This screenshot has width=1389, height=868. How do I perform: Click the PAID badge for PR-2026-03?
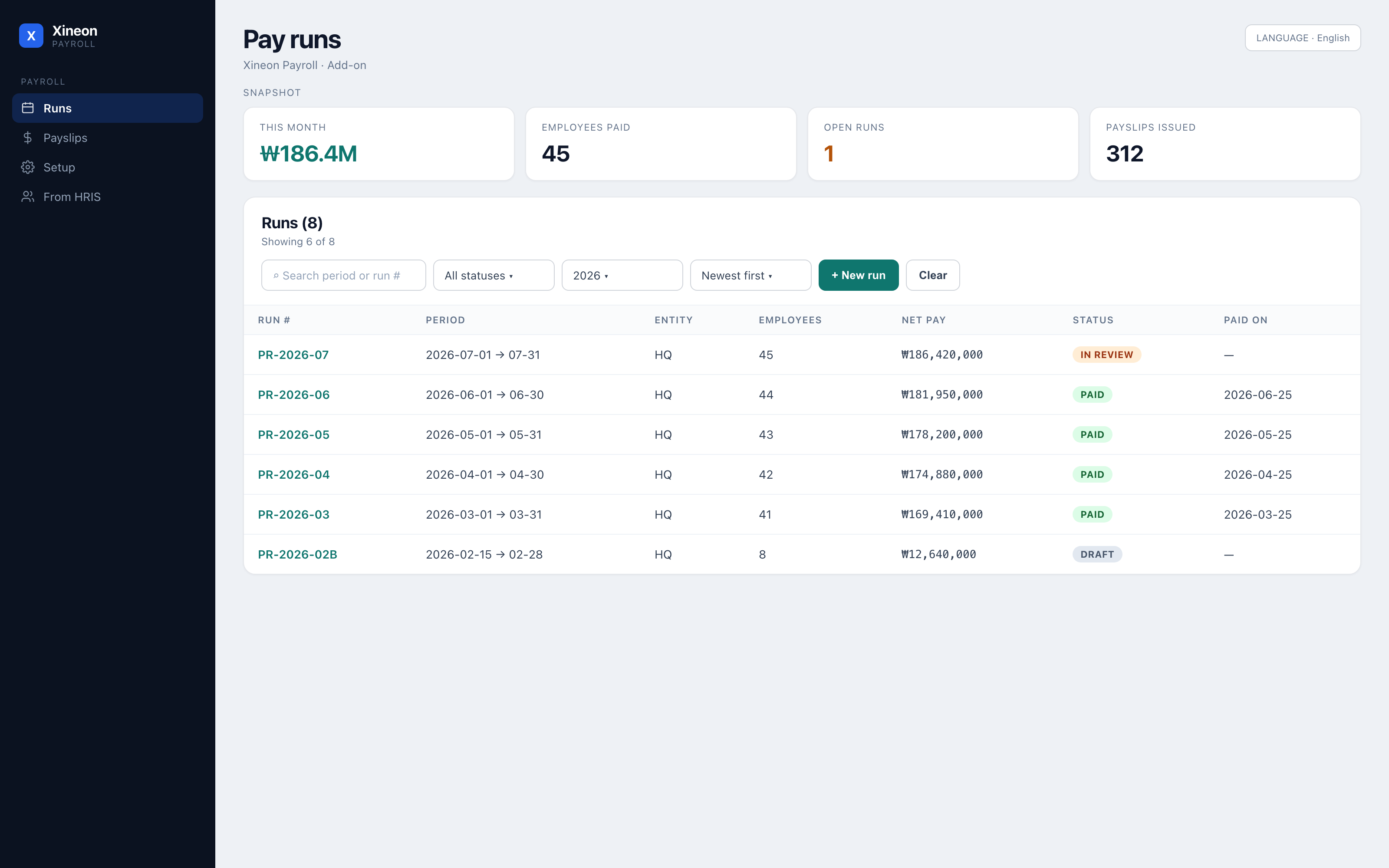(1092, 514)
